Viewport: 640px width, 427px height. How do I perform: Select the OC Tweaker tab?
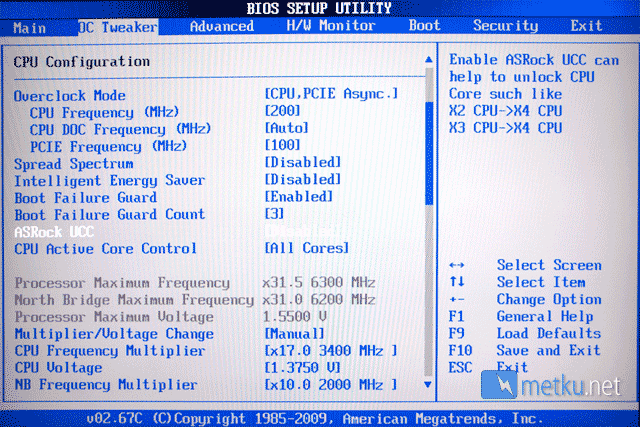[118, 27]
